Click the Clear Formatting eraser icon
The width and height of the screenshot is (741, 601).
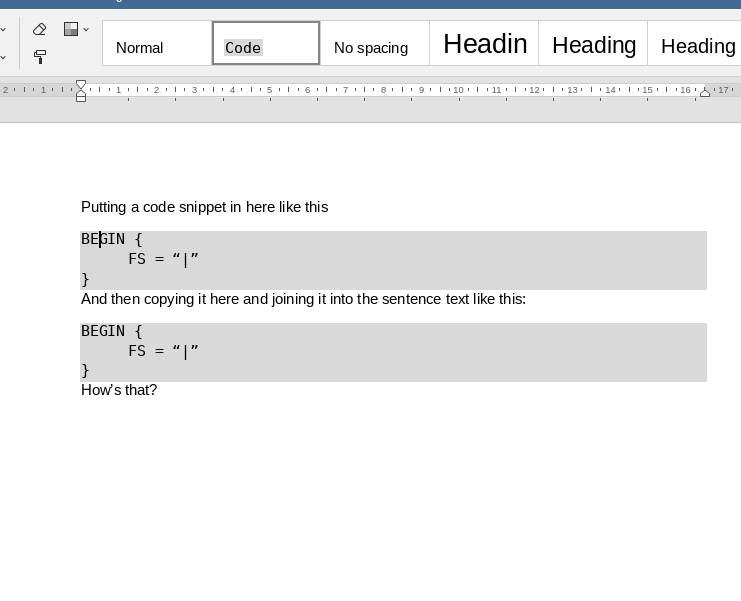point(40,30)
